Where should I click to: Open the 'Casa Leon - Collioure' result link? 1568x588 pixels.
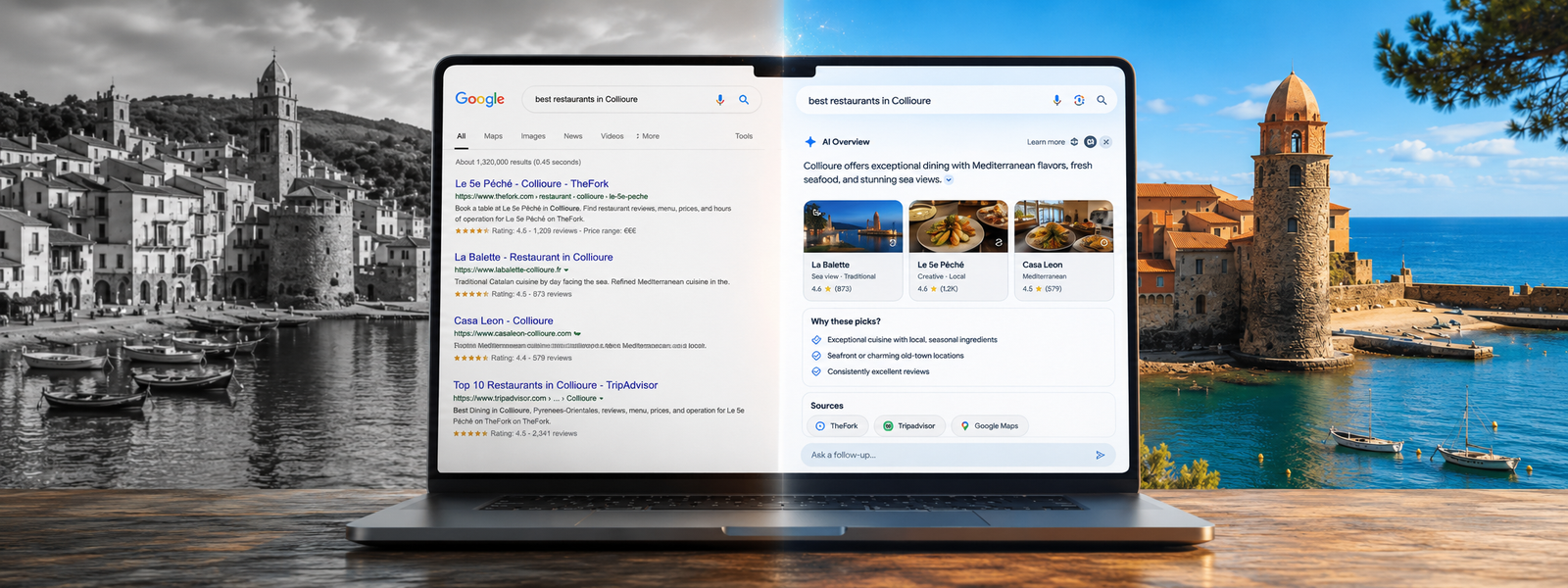[503, 320]
